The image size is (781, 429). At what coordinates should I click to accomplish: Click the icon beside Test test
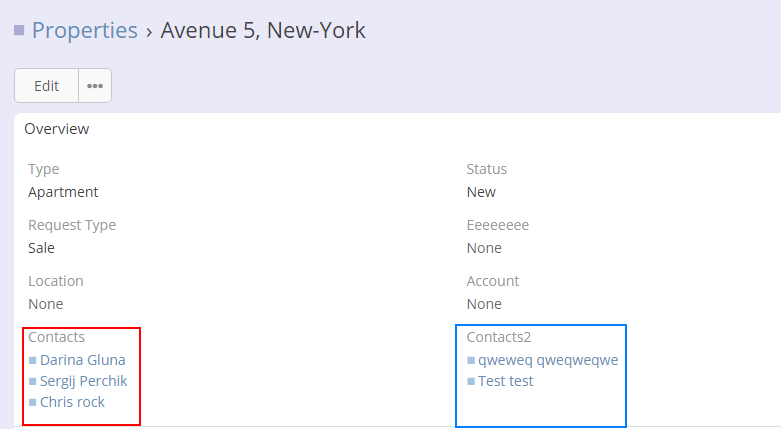[471, 381]
